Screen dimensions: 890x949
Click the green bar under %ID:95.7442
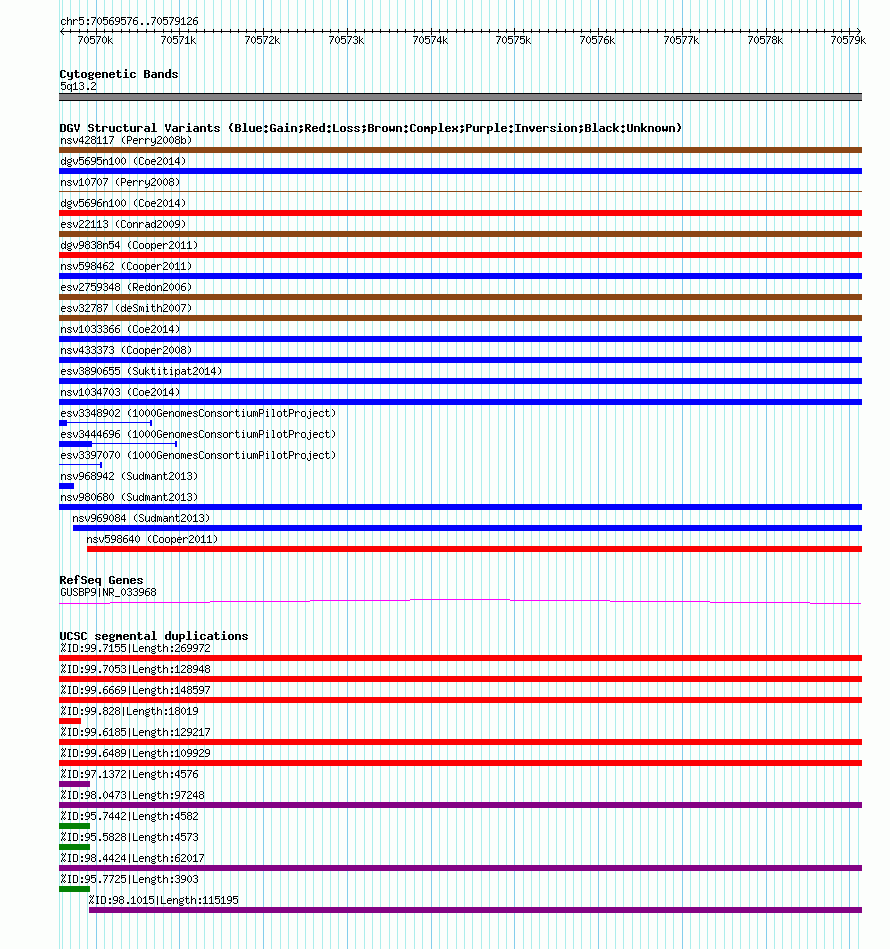pos(74,826)
